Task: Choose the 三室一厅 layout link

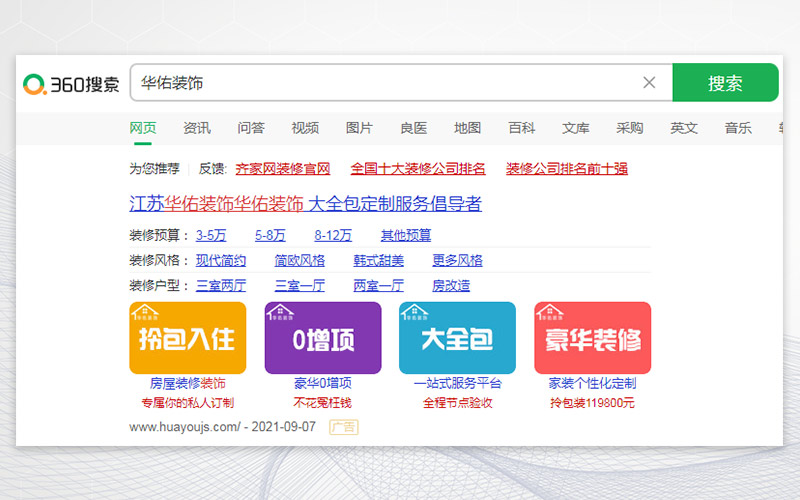Action: (x=299, y=285)
